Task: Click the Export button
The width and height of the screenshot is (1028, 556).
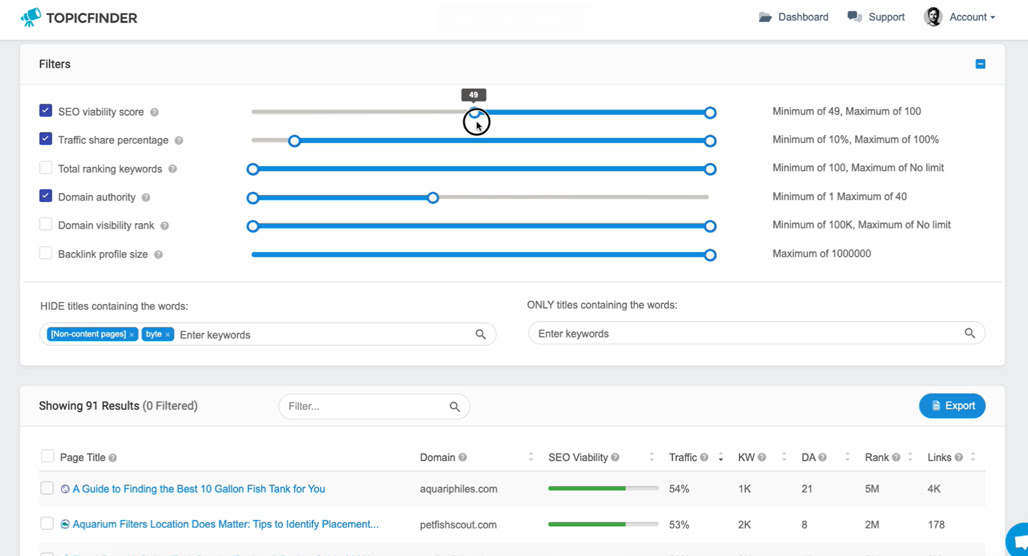Action: point(952,406)
